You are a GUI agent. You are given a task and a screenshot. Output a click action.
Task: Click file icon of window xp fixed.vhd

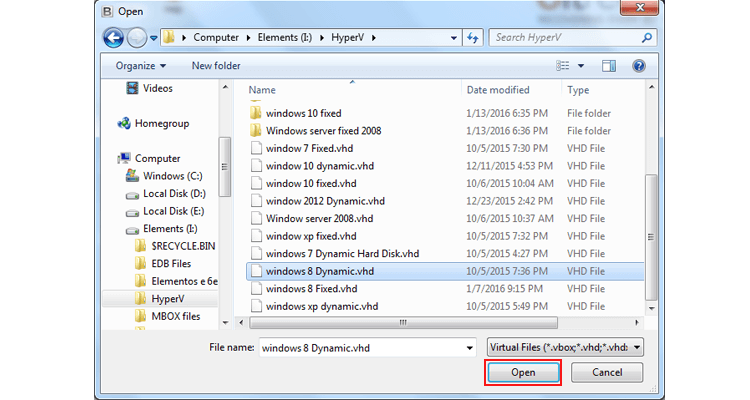point(256,236)
